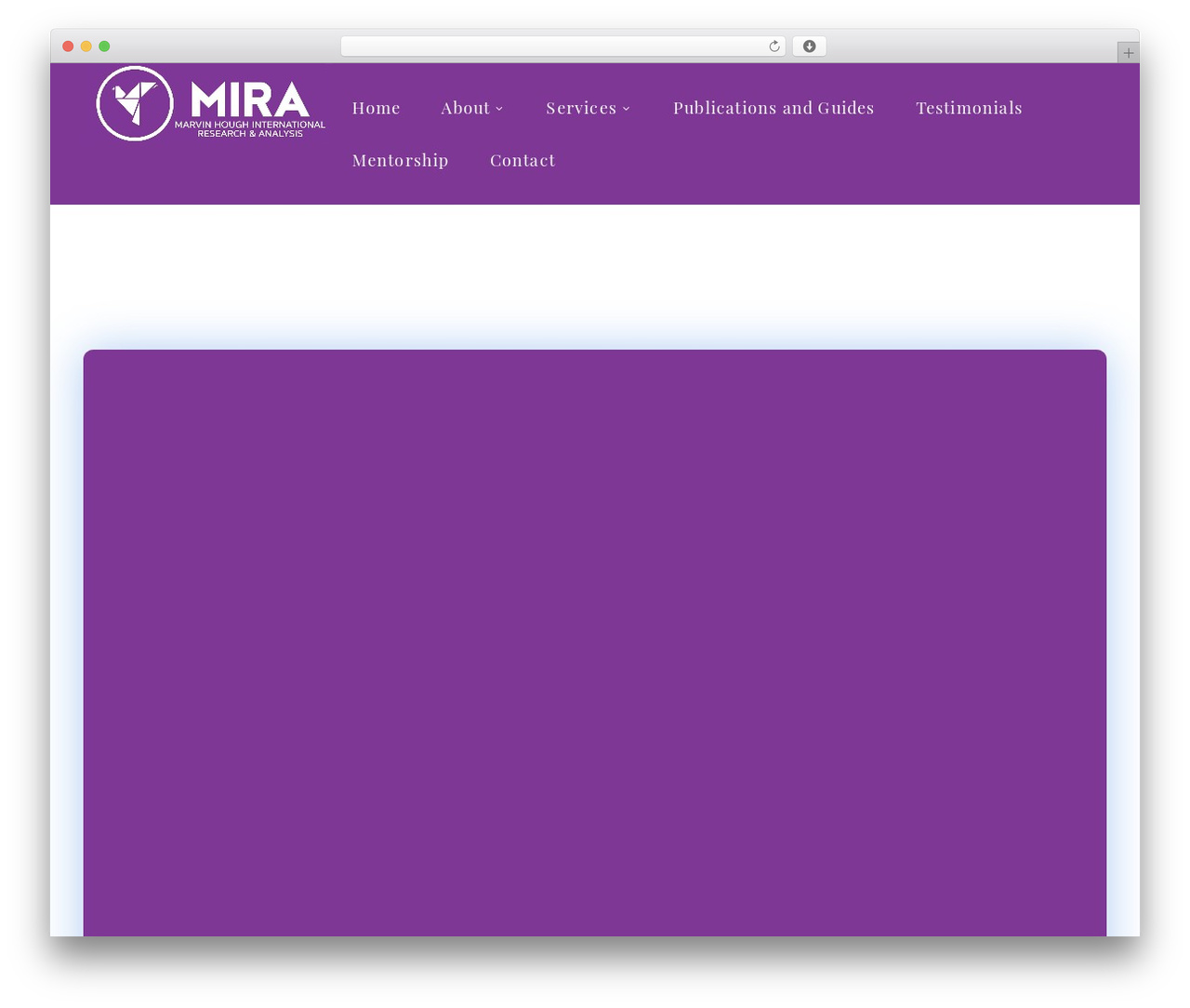Click the browser reload icon
Viewport: 1190px width, 1008px height.
point(773,46)
